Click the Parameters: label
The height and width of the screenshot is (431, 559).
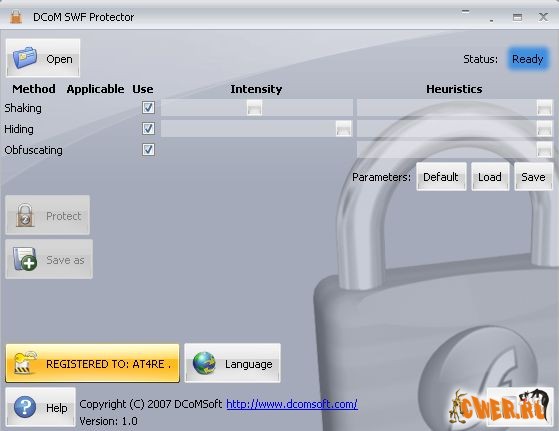tap(381, 177)
